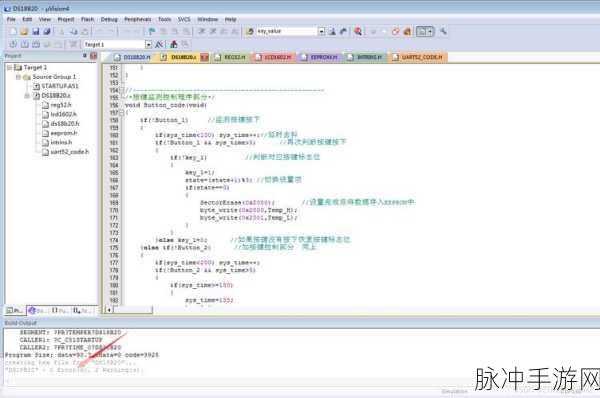Close the Project panel
Viewport: 600px width, 398px height.
click(x=93, y=56)
